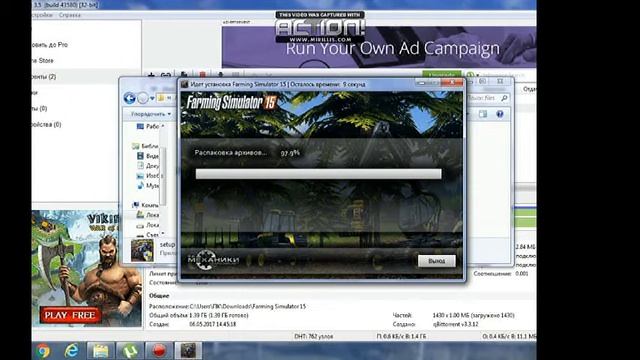Select the Компь… computer node in Explorer
This screenshot has width=640, height=360.
click(145, 205)
